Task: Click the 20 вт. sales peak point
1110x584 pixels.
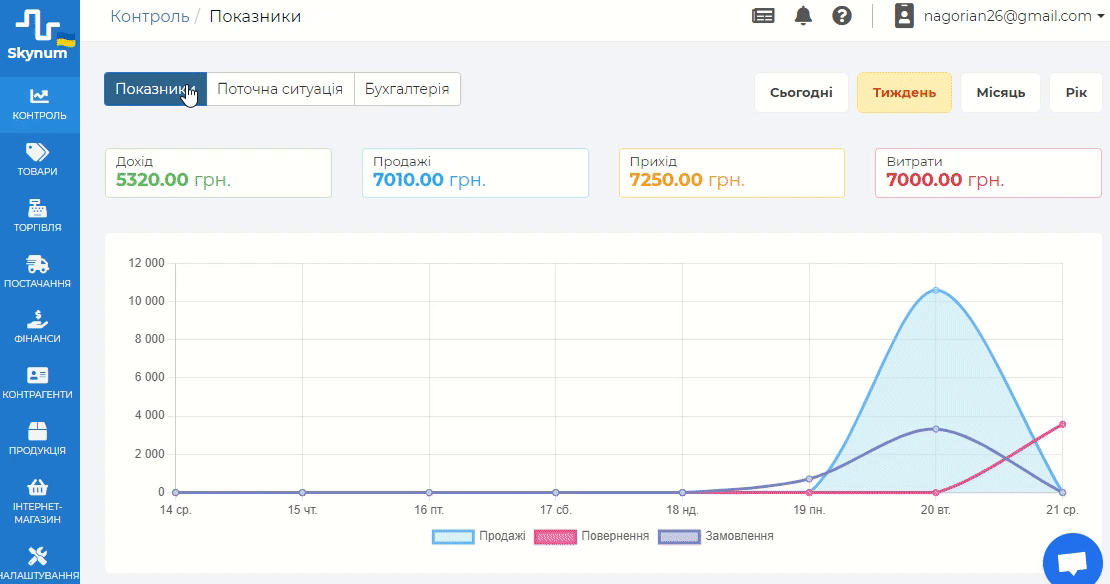Action: pyautogui.click(x=936, y=290)
